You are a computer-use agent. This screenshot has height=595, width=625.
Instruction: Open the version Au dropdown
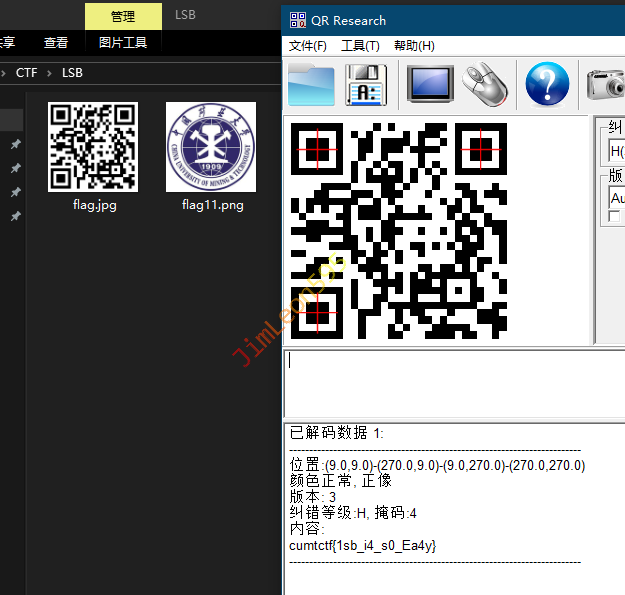[x=616, y=198]
